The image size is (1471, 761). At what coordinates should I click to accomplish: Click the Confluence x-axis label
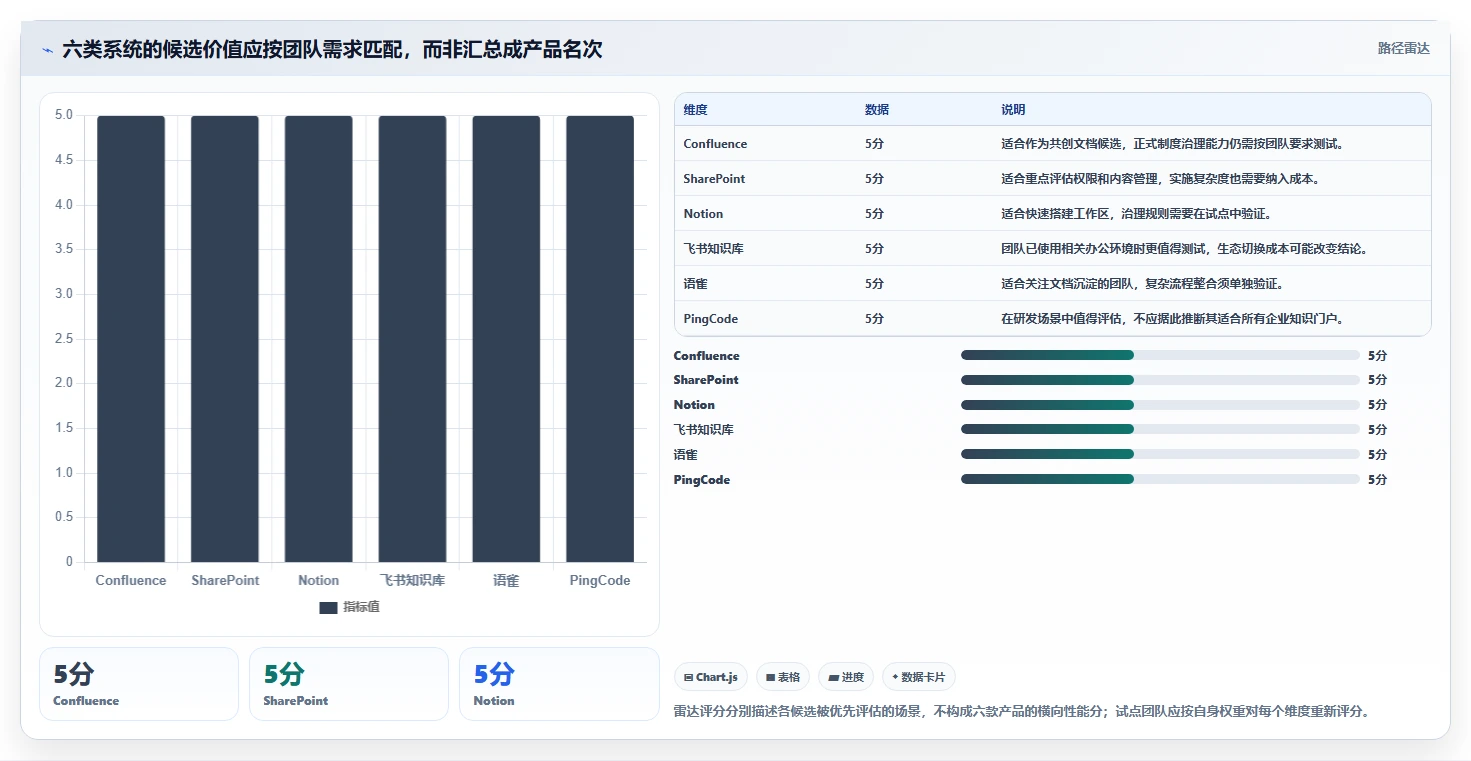click(x=131, y=581)
